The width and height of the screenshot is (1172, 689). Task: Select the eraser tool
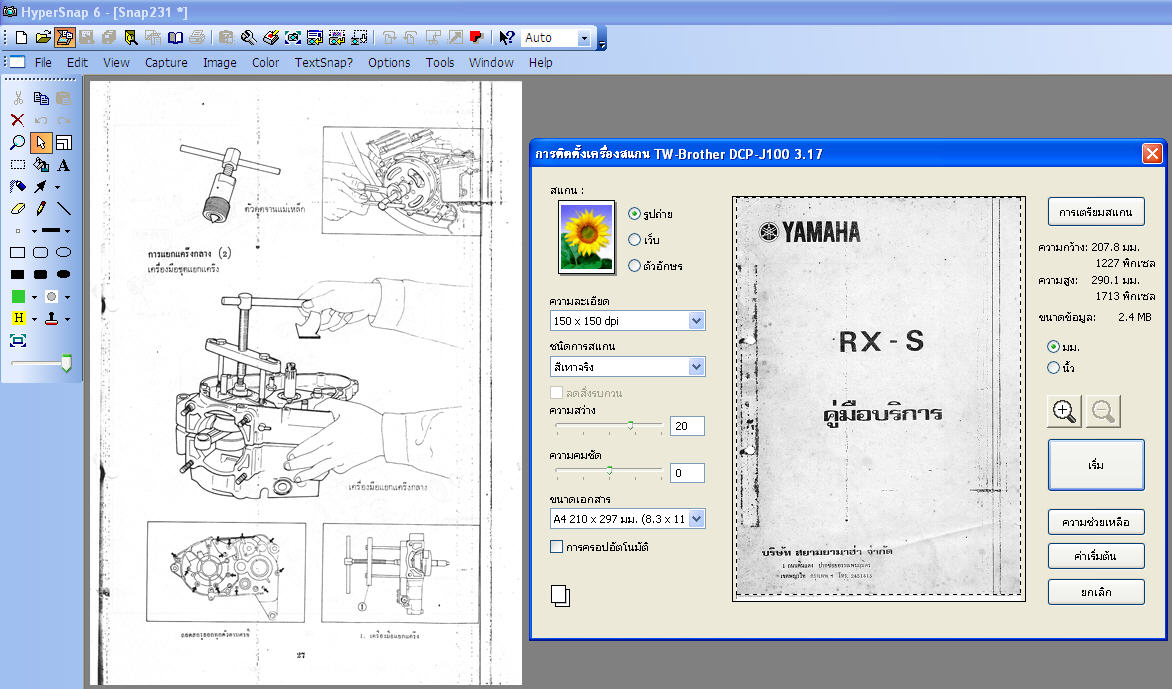point(18,208)
